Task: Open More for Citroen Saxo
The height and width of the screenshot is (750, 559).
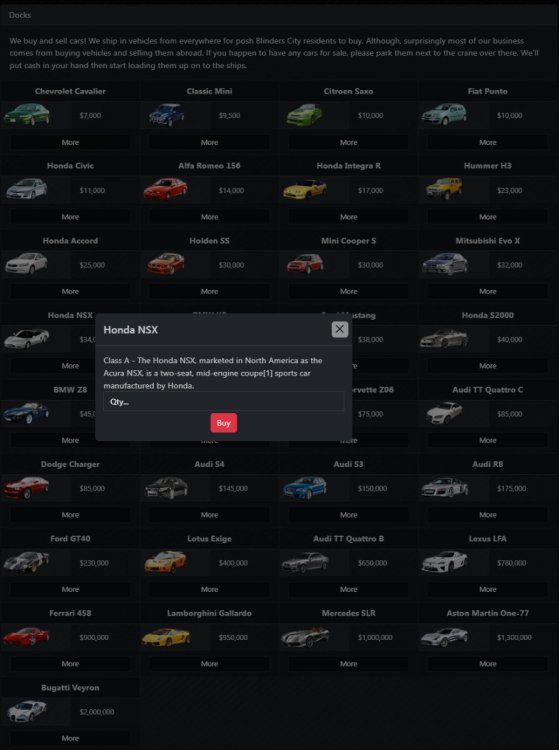Action: tap(349, 142)
